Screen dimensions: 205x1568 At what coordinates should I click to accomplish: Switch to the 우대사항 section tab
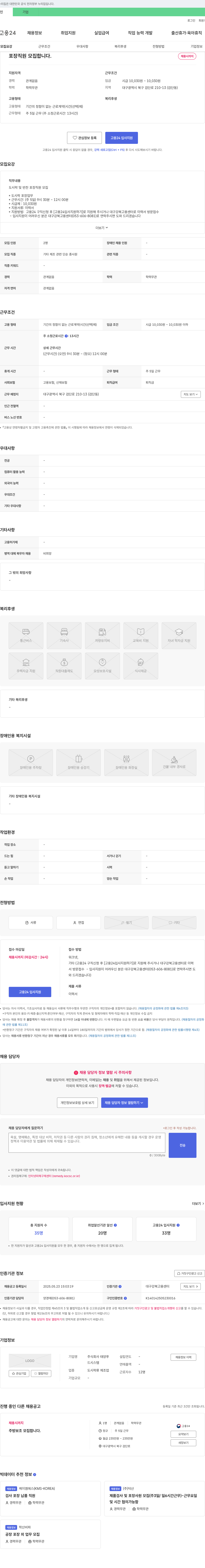pyautogui.click(x=82, y=46)
